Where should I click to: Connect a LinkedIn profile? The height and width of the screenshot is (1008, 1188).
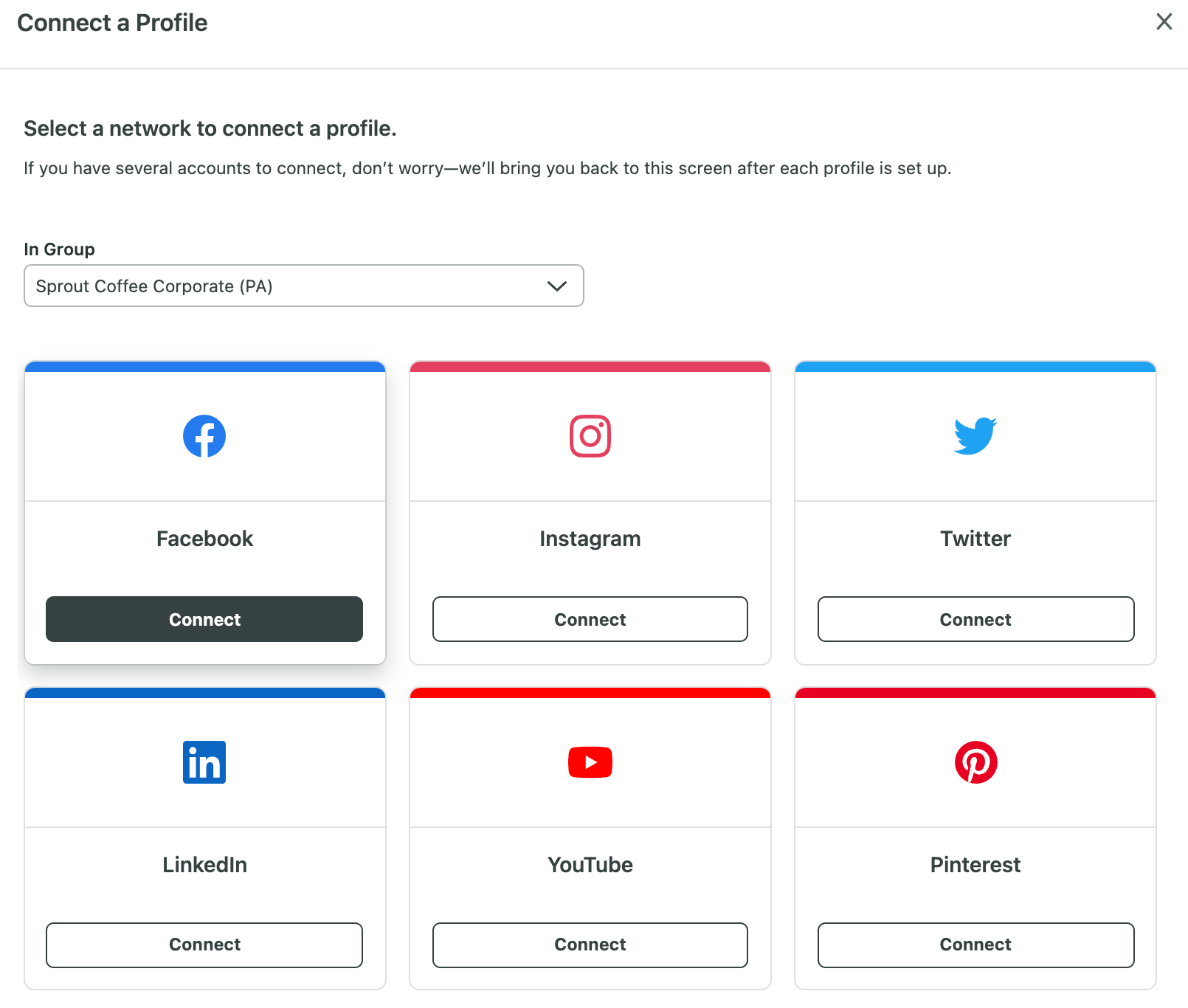pyautogui.click(x=204, y=945)
